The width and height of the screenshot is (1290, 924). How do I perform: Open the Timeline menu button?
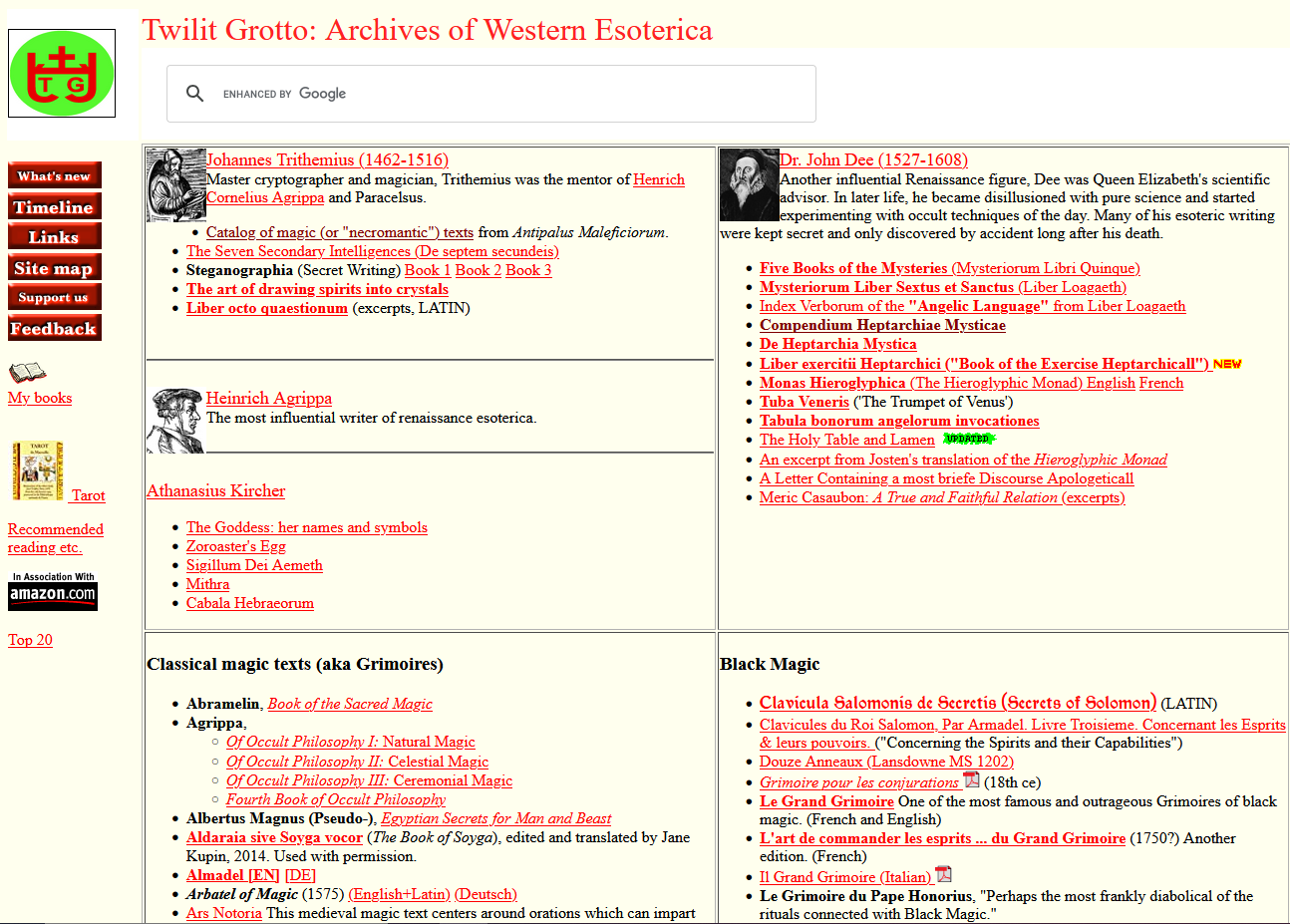click(x=55, y=206)
